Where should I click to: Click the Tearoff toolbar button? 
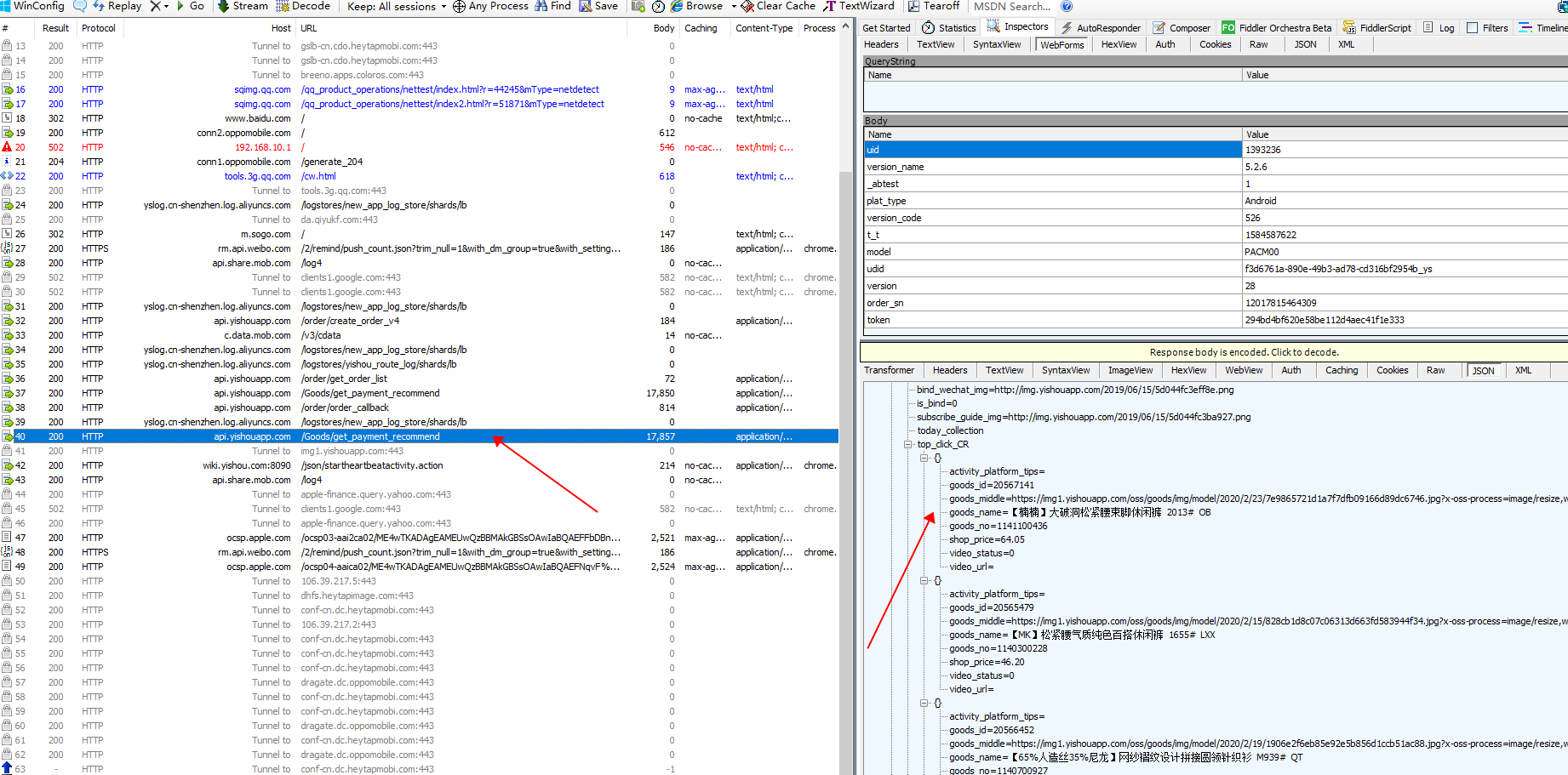[933, 6]
